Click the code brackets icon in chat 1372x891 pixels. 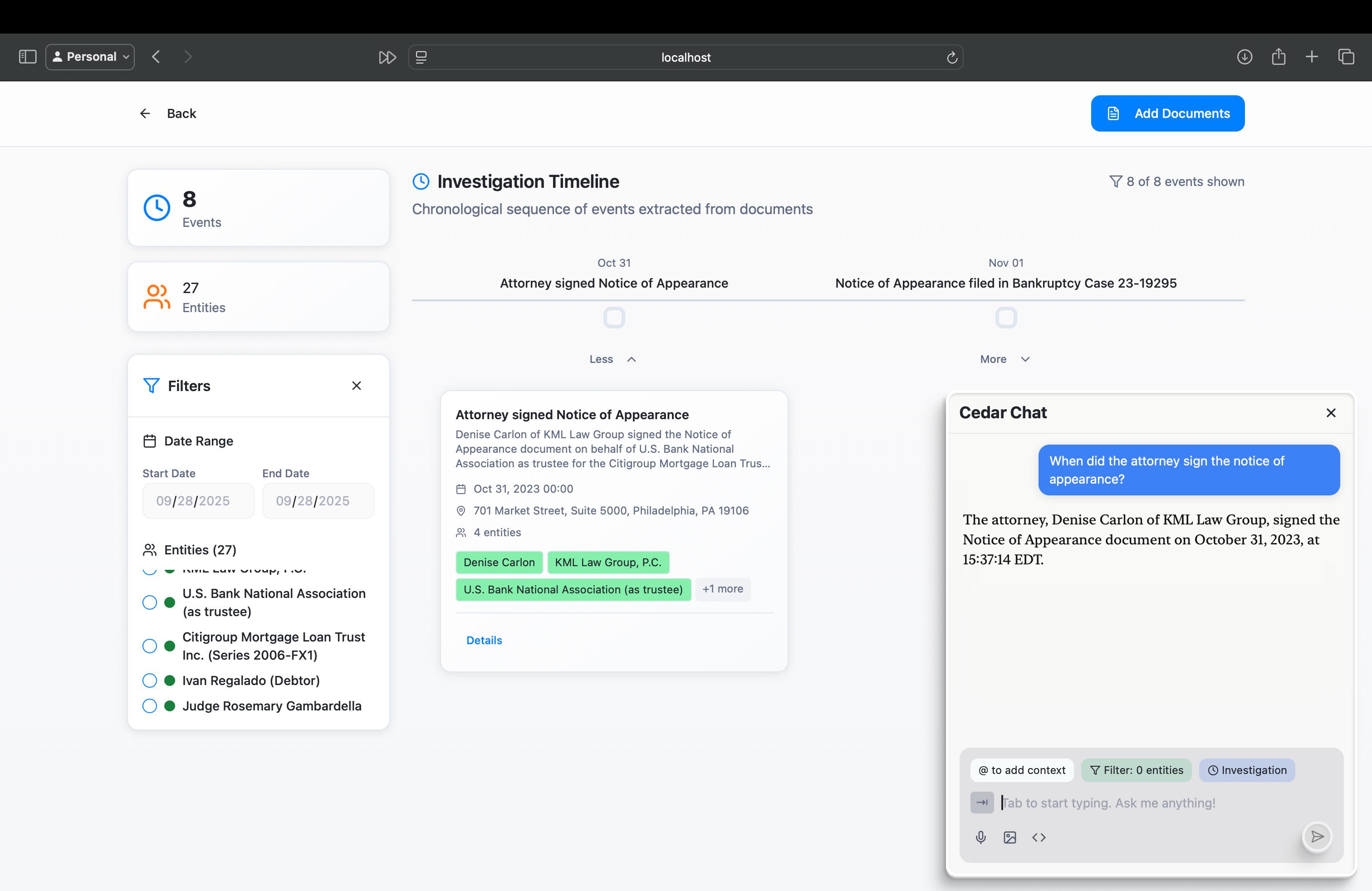pos(1039,837)
